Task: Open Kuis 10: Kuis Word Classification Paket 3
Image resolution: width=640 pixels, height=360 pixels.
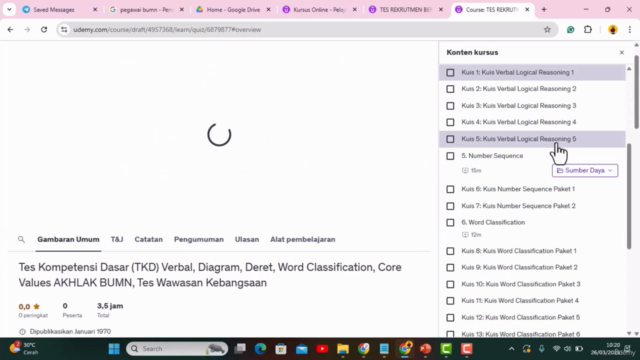Action: 521,284
